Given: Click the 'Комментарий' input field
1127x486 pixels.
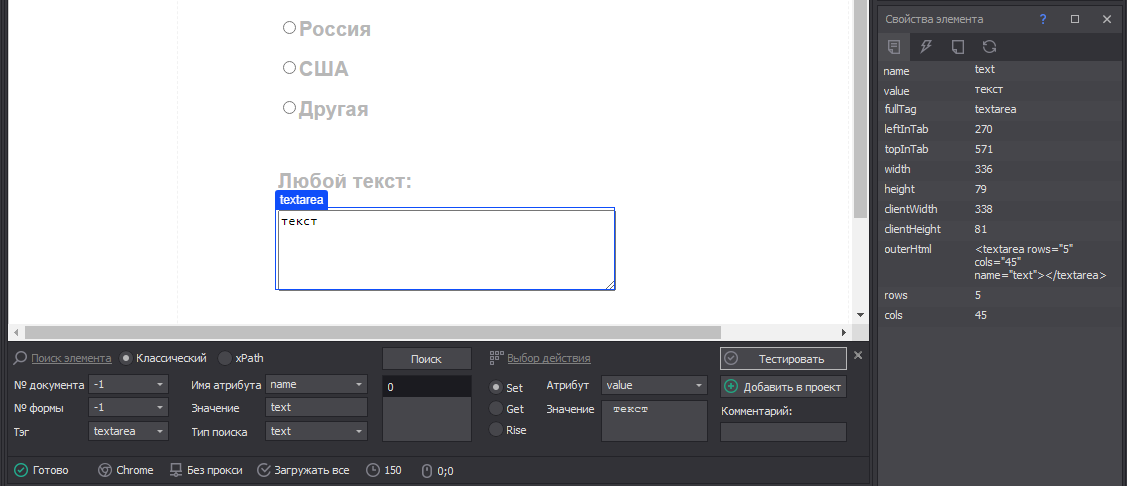Looking at the screenshot, I should 783,432.
